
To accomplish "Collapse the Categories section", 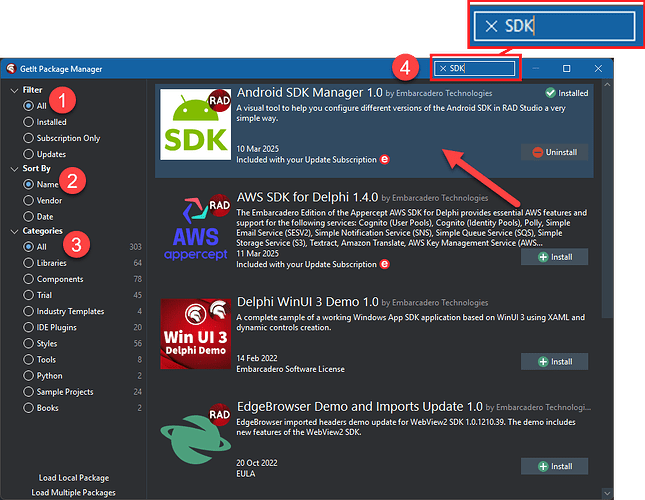I will click(x=14, y=231).
